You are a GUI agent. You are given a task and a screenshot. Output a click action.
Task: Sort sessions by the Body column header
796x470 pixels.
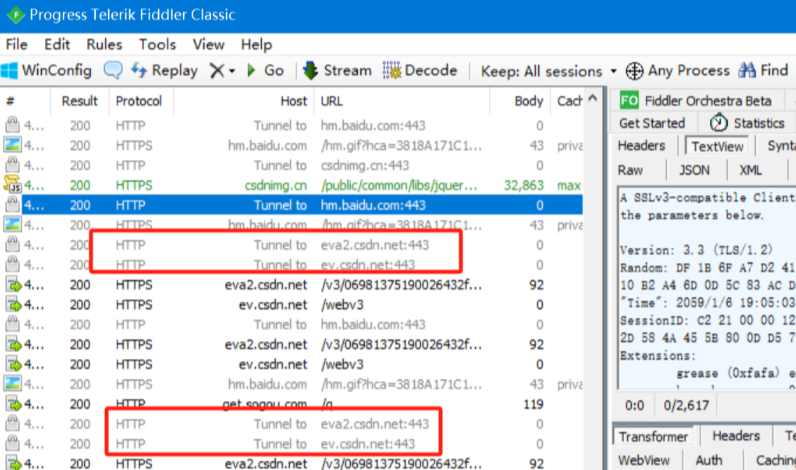(x=529, y=101)
